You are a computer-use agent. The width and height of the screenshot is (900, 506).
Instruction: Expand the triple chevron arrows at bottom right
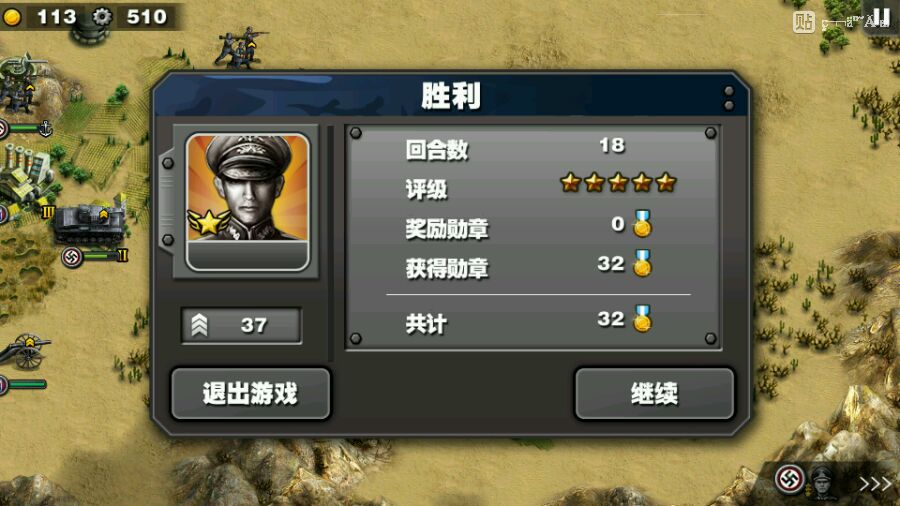coord(875,483)
